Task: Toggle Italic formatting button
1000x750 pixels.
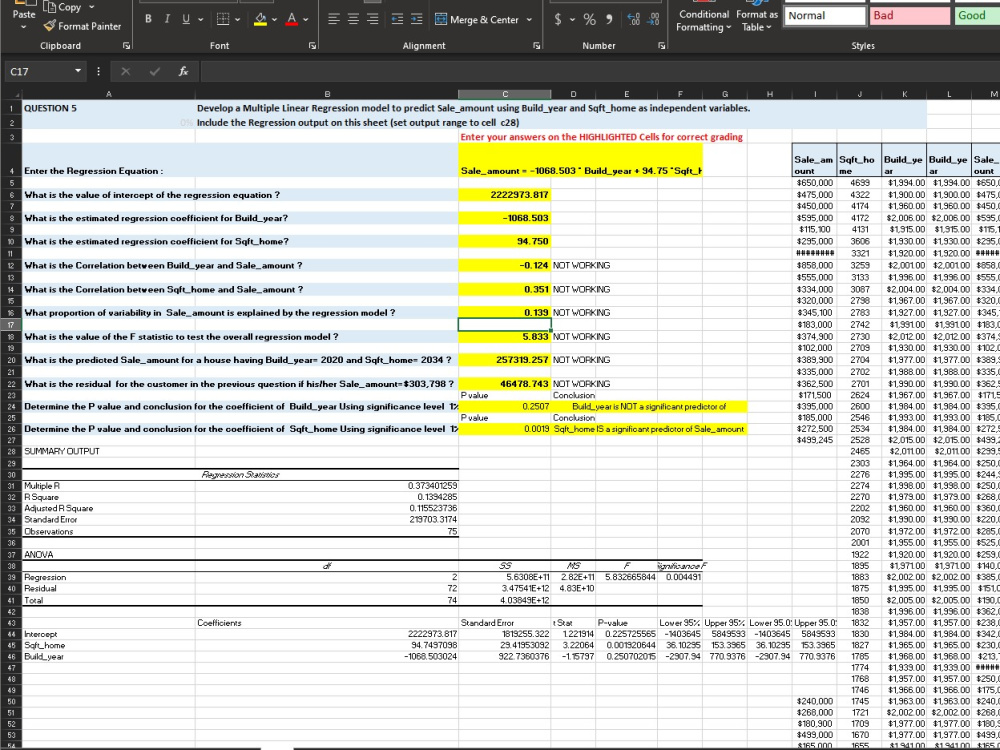Action: point(166,20)
